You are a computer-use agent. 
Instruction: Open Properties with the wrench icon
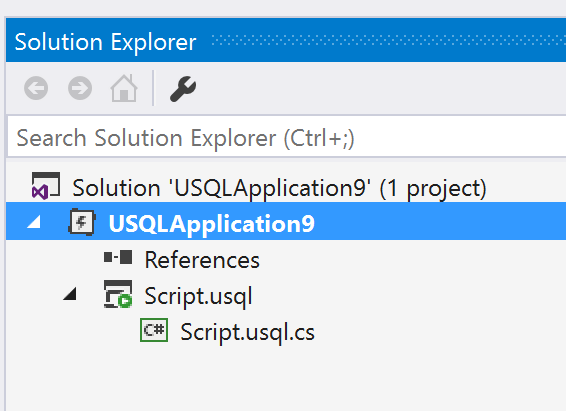(183, 89)
